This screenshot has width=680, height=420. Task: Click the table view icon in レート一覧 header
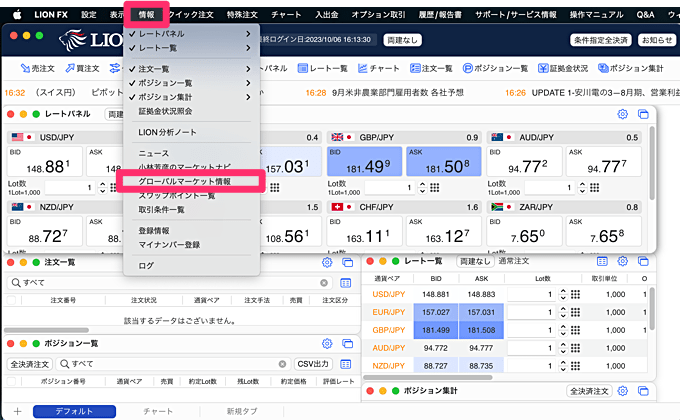point(602,261)
